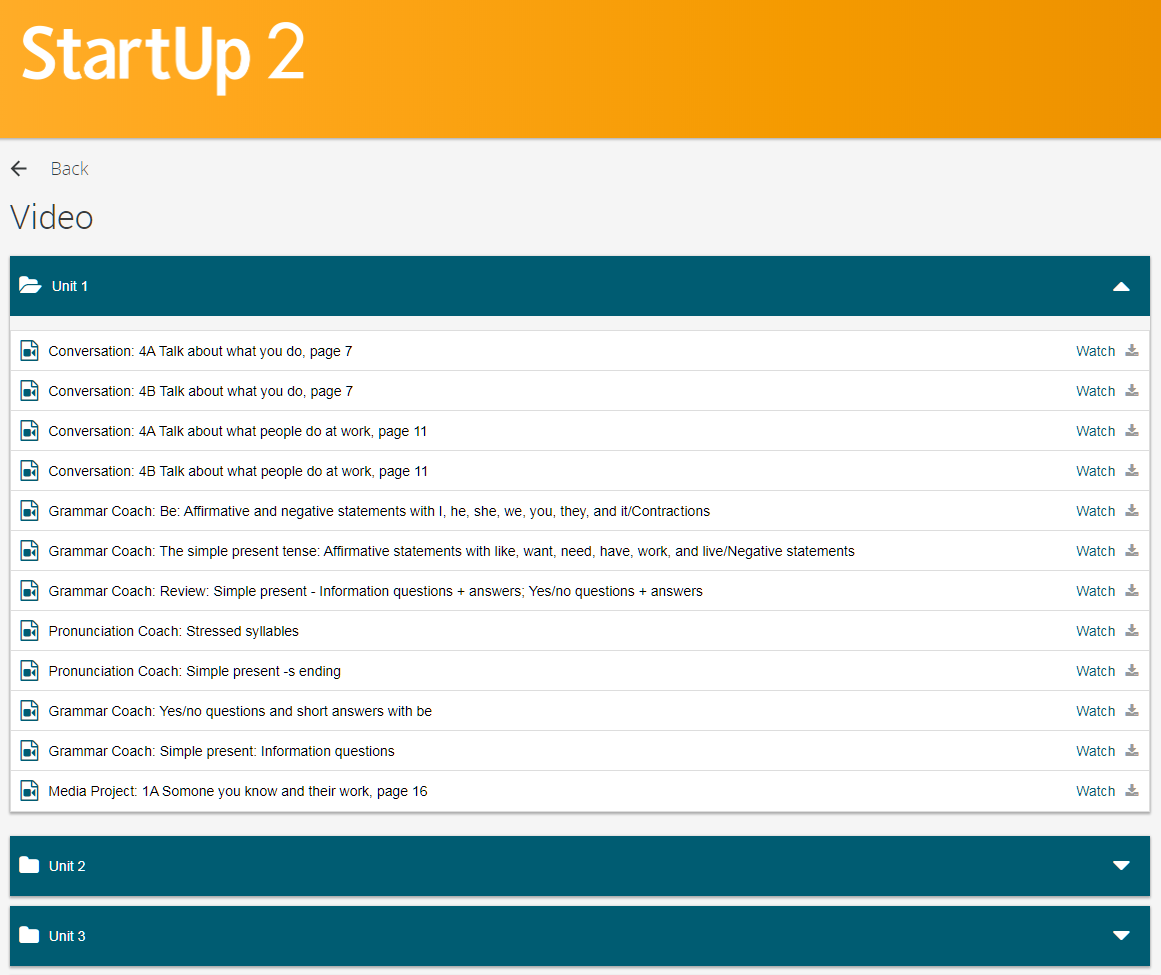Watch Grammar Coach Yes/no questions with be
1161x975 pixels.
(x=1095, y=711)
